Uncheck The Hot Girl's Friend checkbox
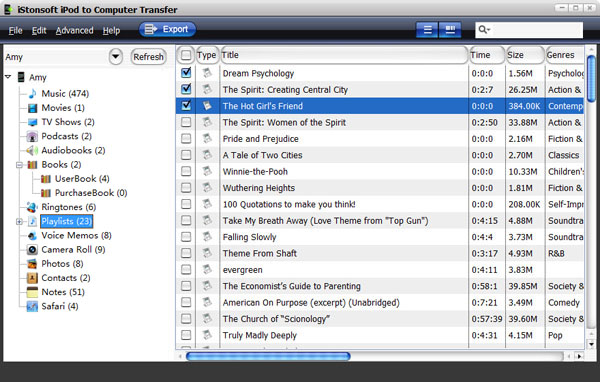600x382 pixels. 186,106
